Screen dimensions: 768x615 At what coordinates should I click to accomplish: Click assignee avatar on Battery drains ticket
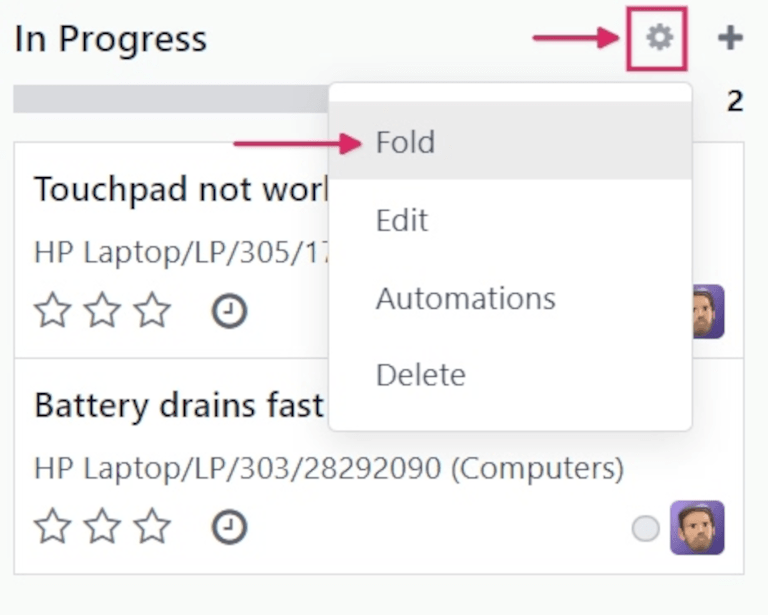697,527
